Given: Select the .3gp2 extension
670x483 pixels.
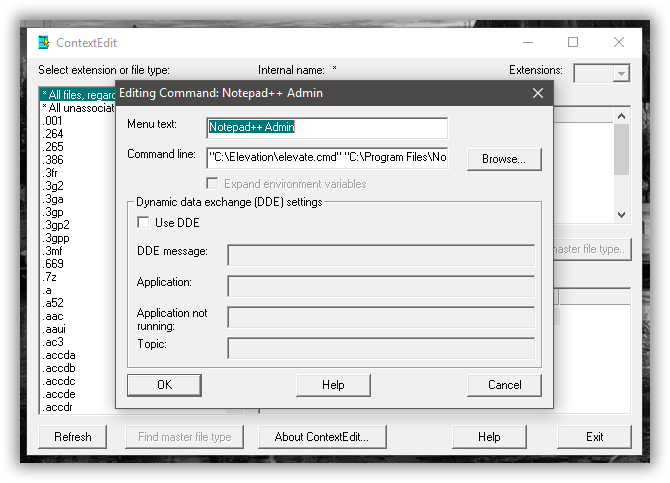Looking at the screenshot, I should pyautogui.click(x=56, y=225).
